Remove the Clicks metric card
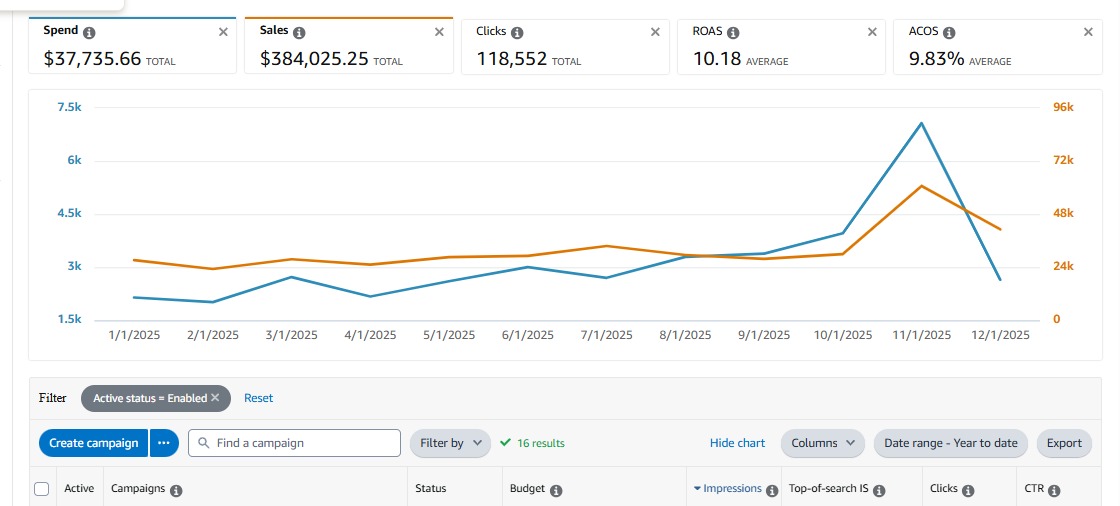Screen dimensions: 1120x506 [x=655, y=32]
